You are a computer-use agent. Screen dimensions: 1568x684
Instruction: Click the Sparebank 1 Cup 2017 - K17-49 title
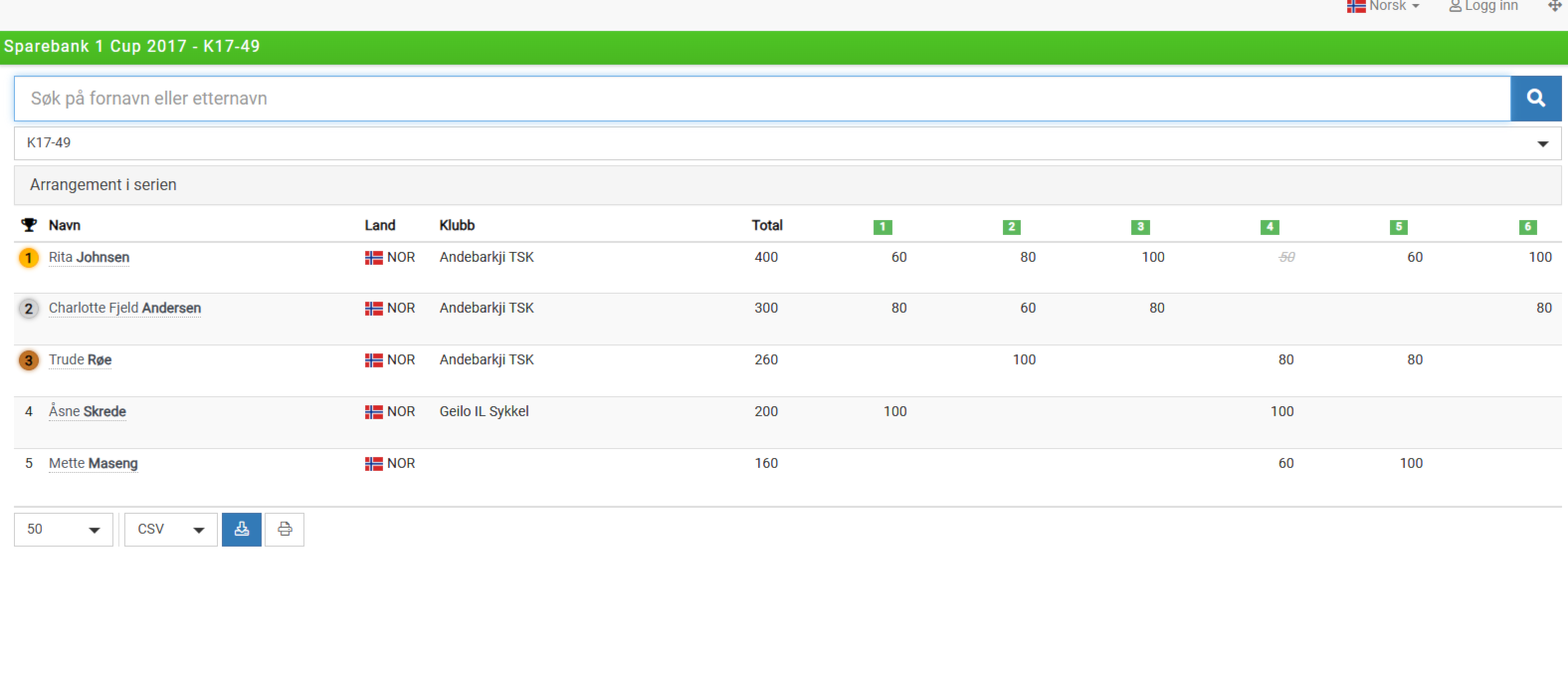tap(132, 46)
